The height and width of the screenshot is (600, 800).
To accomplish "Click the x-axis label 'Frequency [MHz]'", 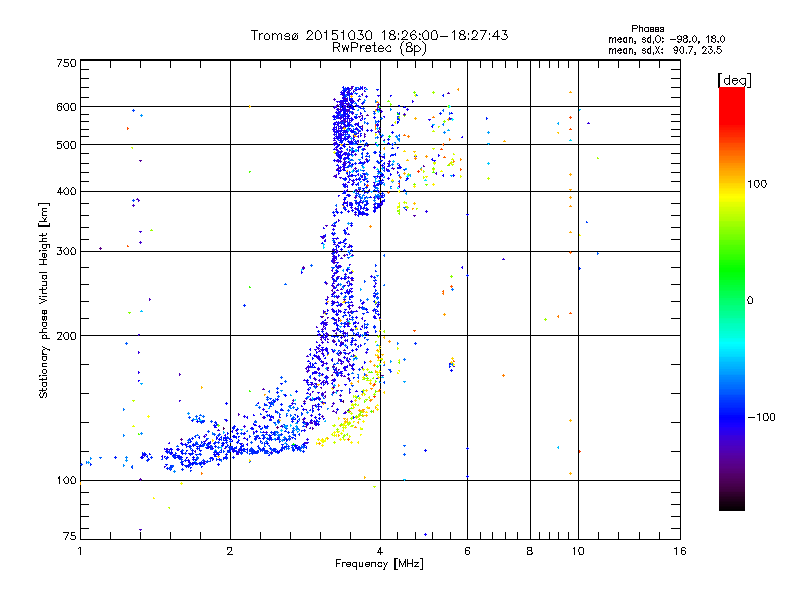I will click(x=379, y=564).
